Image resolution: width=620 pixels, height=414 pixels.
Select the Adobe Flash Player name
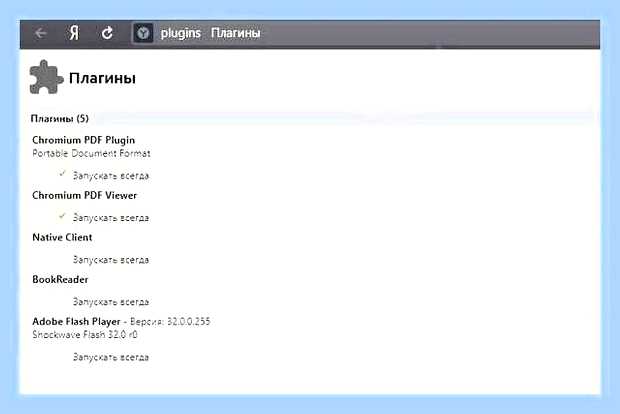click(76, 322)
